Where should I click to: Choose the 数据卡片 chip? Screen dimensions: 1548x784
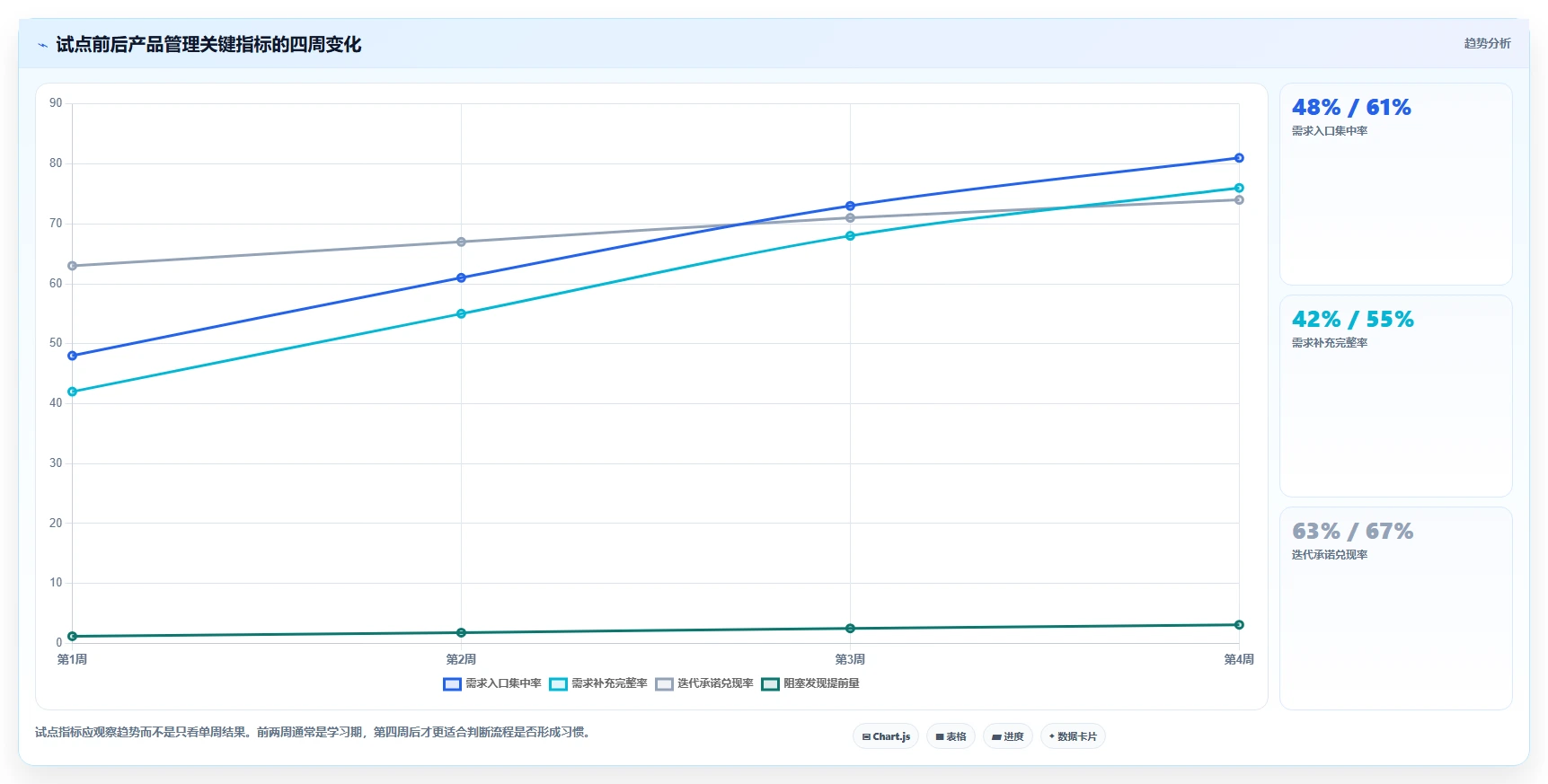point(1073,736)
